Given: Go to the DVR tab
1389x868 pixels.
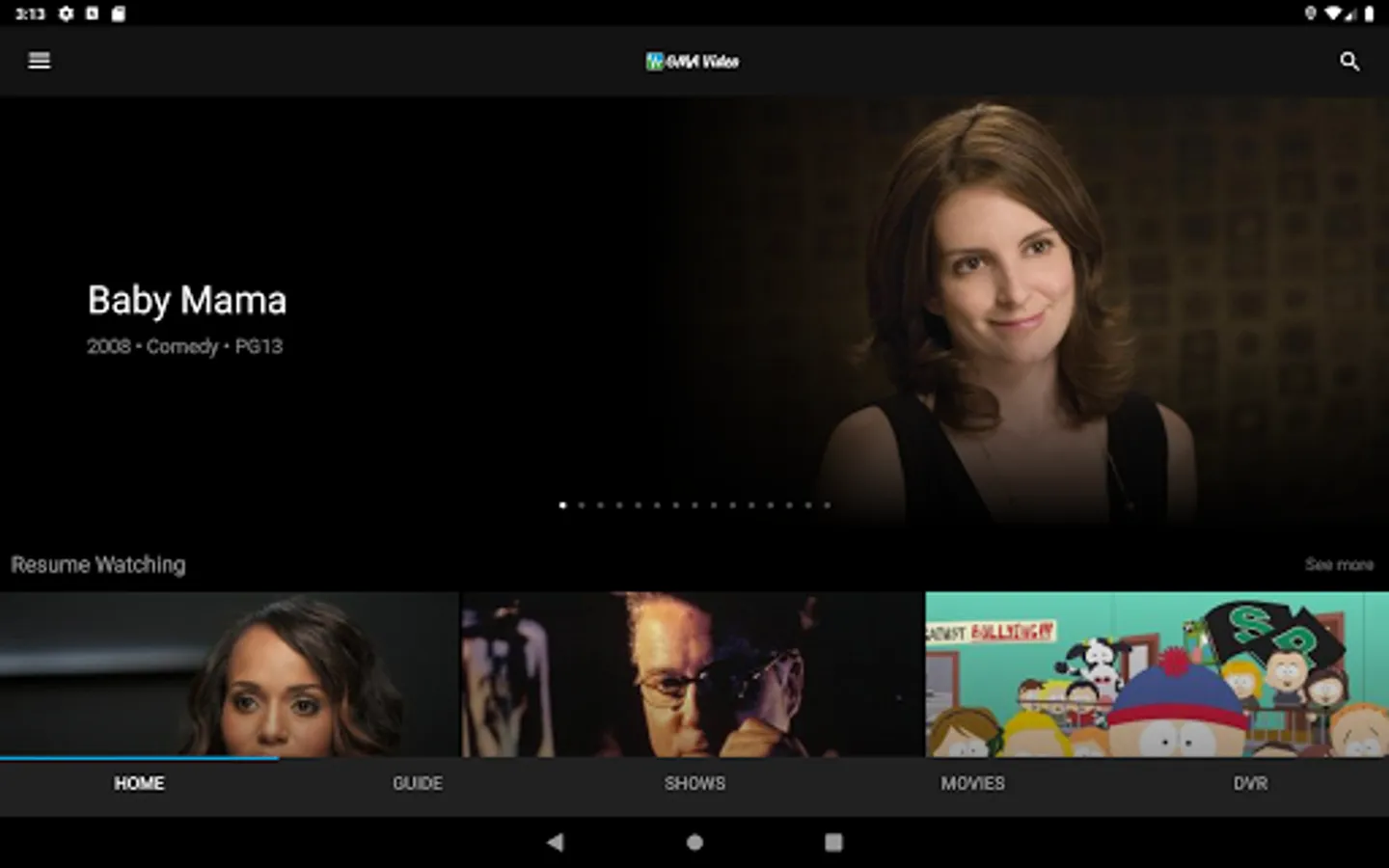Looking at the screenshot, I should click(x=1250, y=783).
